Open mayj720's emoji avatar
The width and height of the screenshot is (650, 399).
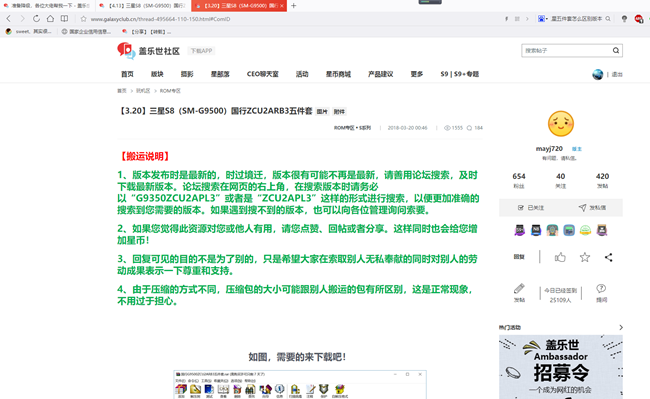point(560,123)
